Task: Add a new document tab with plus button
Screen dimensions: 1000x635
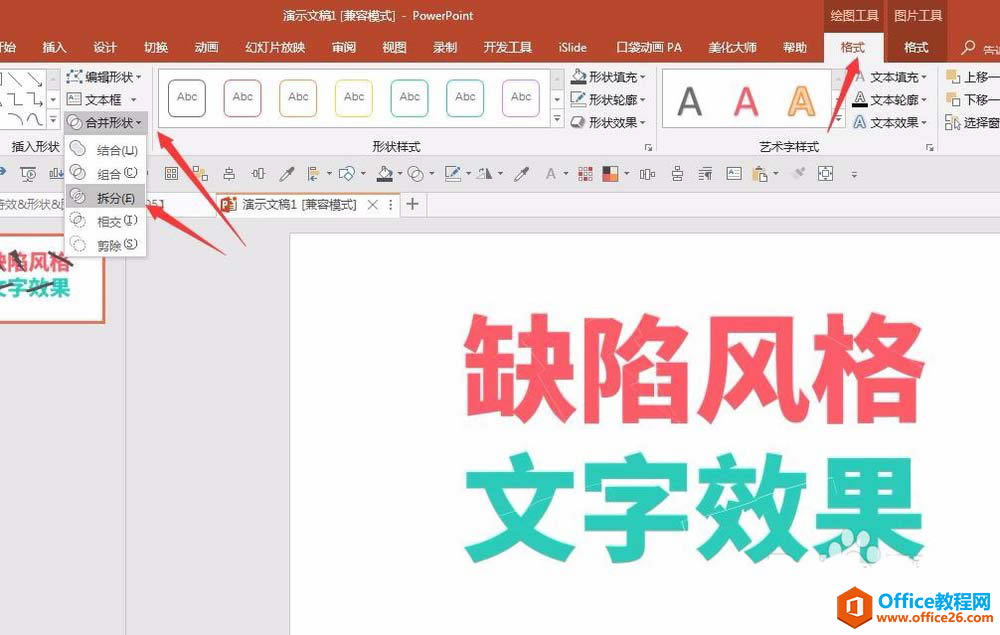Action: [x=413, y=204]
